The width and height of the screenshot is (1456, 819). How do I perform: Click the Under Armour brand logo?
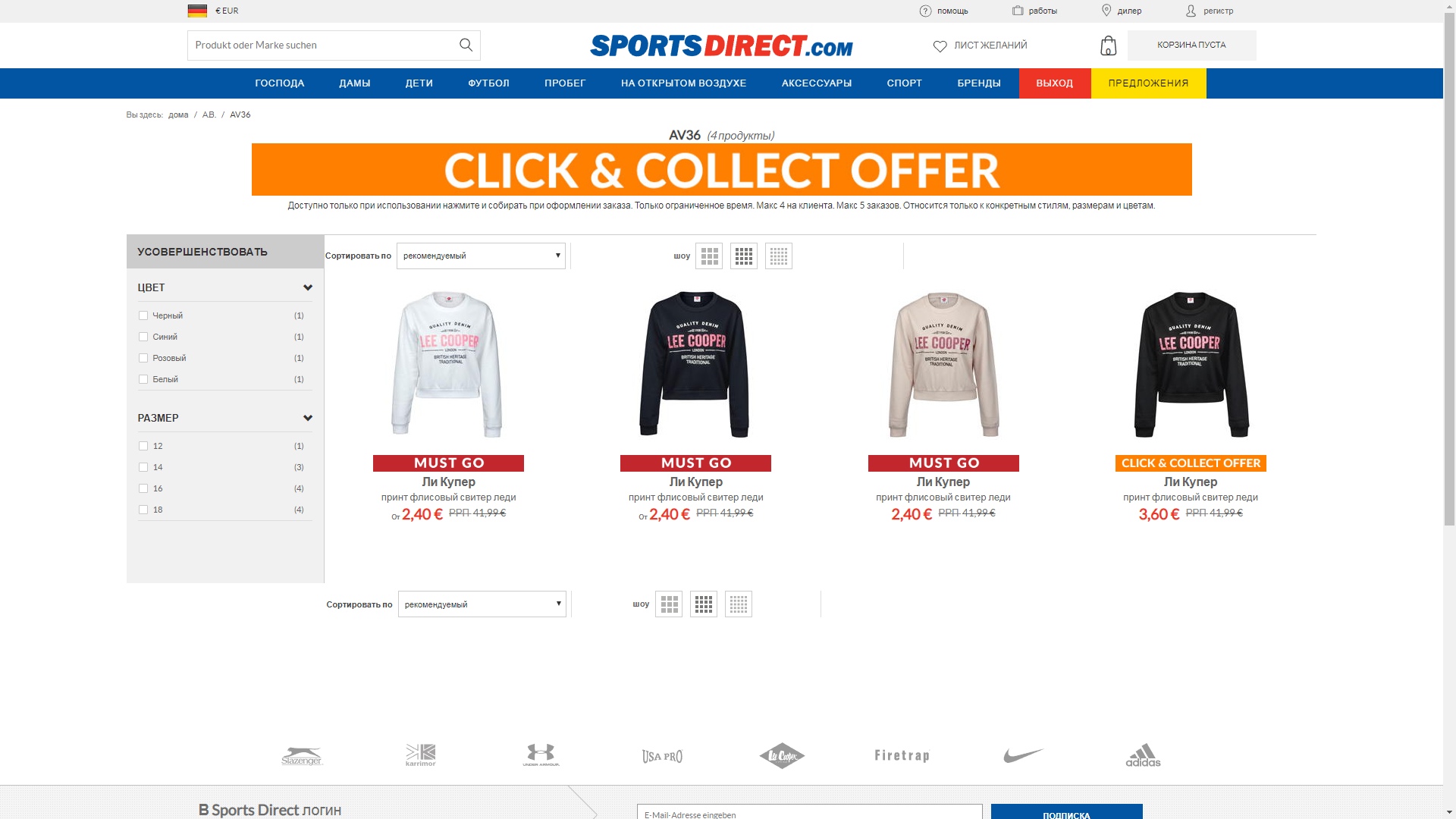coord(541,755)
